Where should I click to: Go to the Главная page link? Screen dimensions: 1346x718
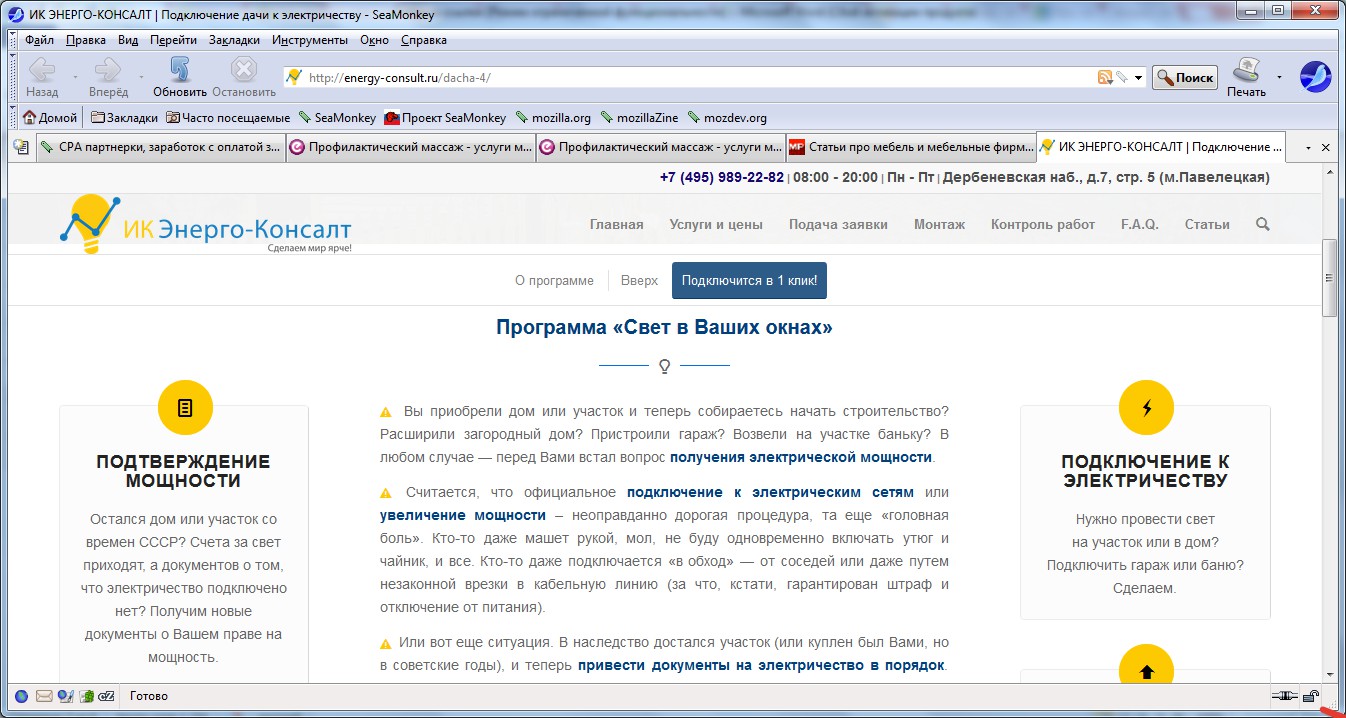tap(616, 224)
